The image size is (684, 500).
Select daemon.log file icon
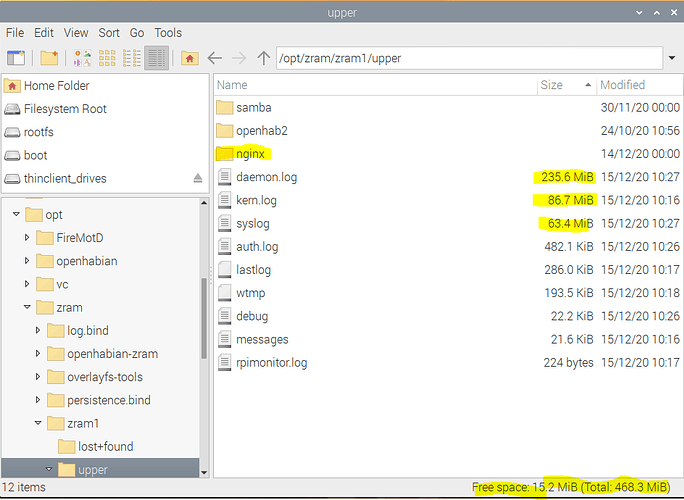(225, 177)
